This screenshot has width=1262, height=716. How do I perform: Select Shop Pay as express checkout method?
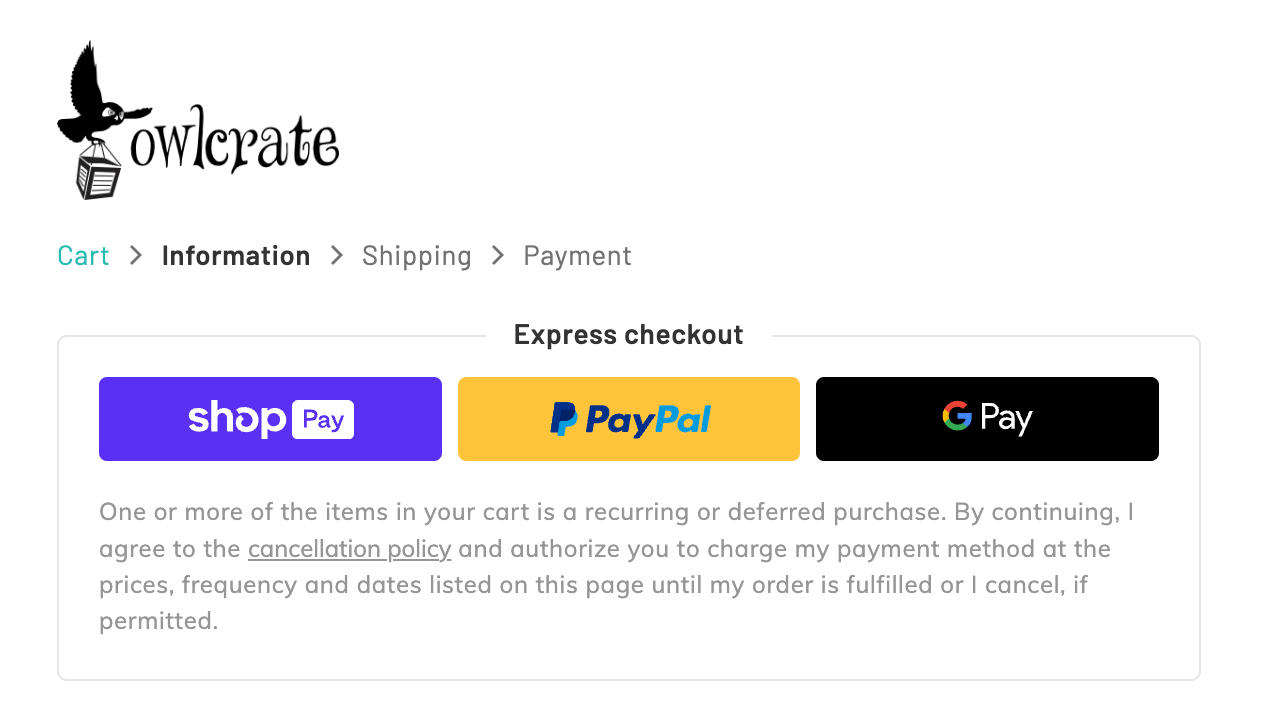click(x=270, y=419)
